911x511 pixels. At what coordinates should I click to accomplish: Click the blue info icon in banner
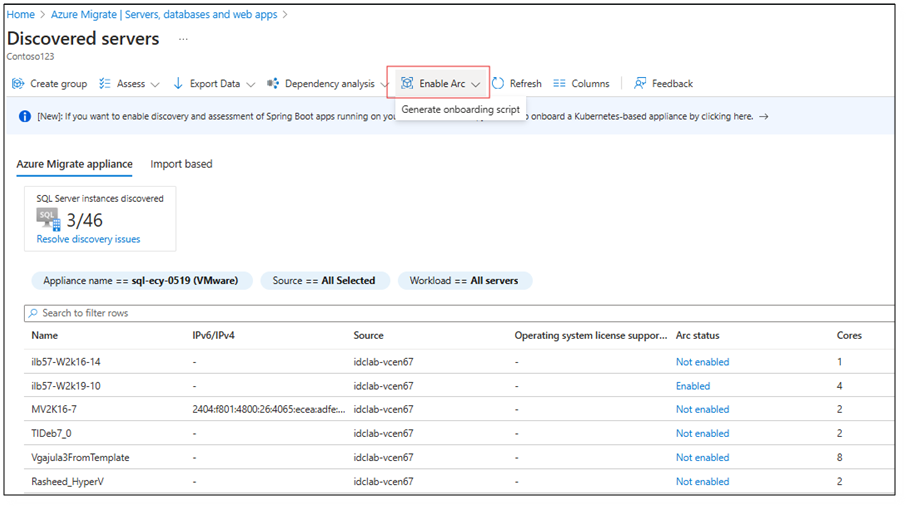click(x=24, y=116)
